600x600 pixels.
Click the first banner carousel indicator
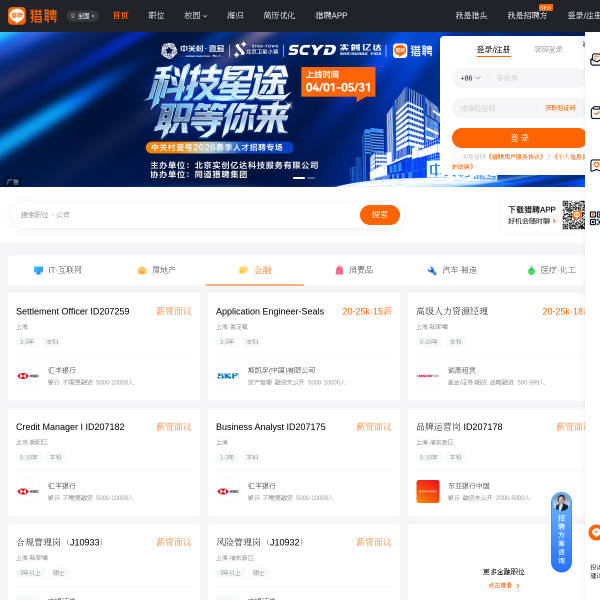[x=299, y=178]
